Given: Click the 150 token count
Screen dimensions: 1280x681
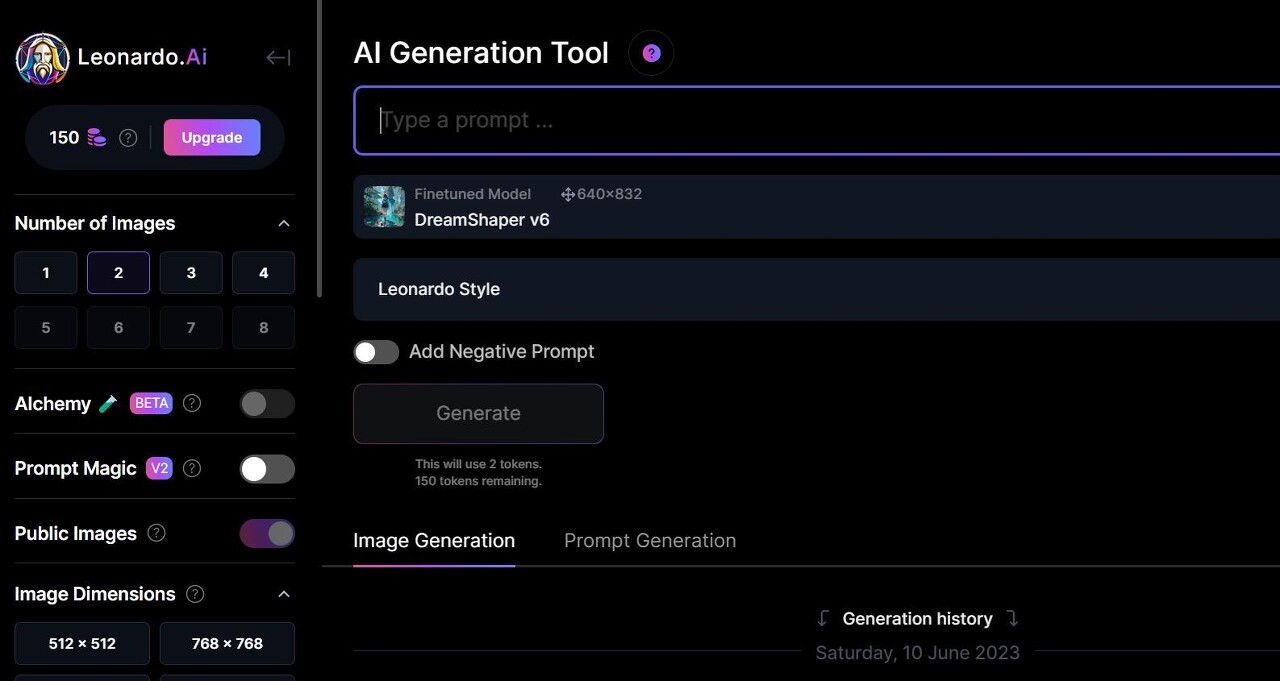Looking at the screenshot, I should (64, 138).
